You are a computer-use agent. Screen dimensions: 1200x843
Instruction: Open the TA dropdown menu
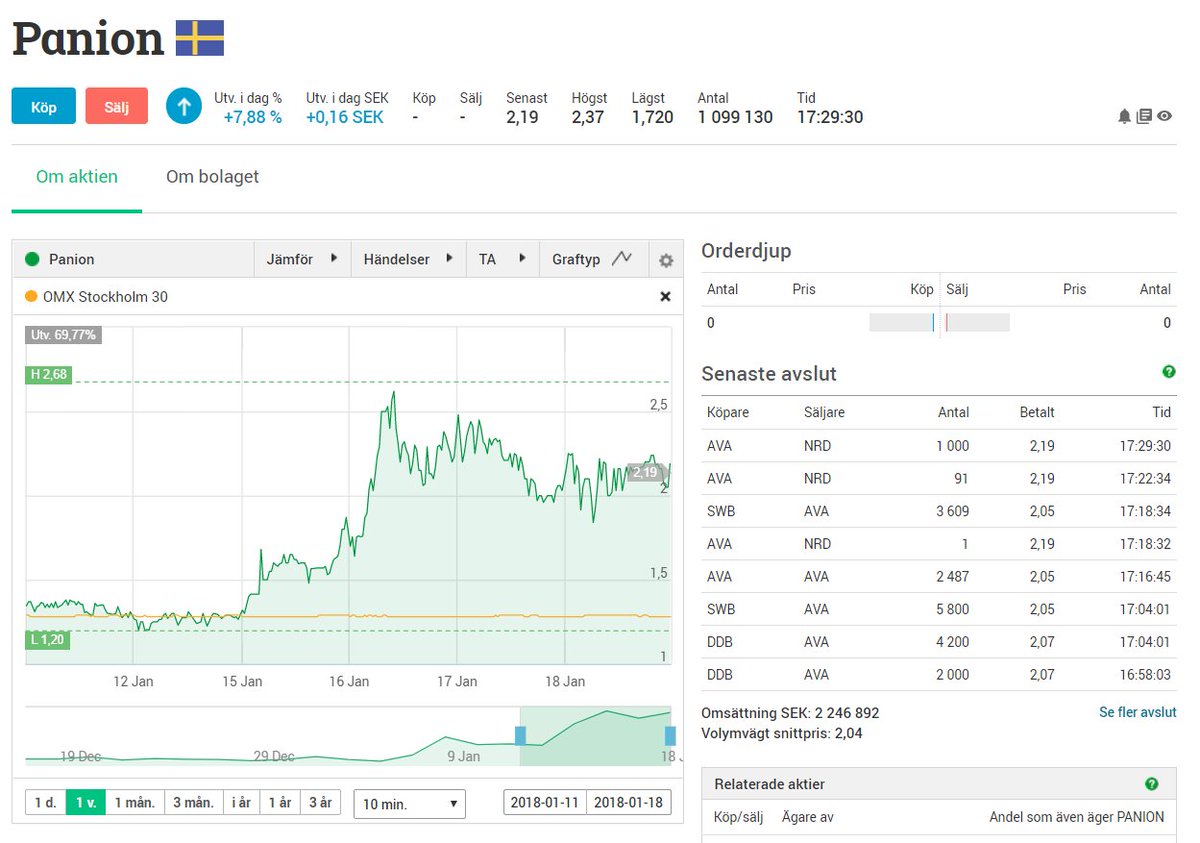point(502,259)
